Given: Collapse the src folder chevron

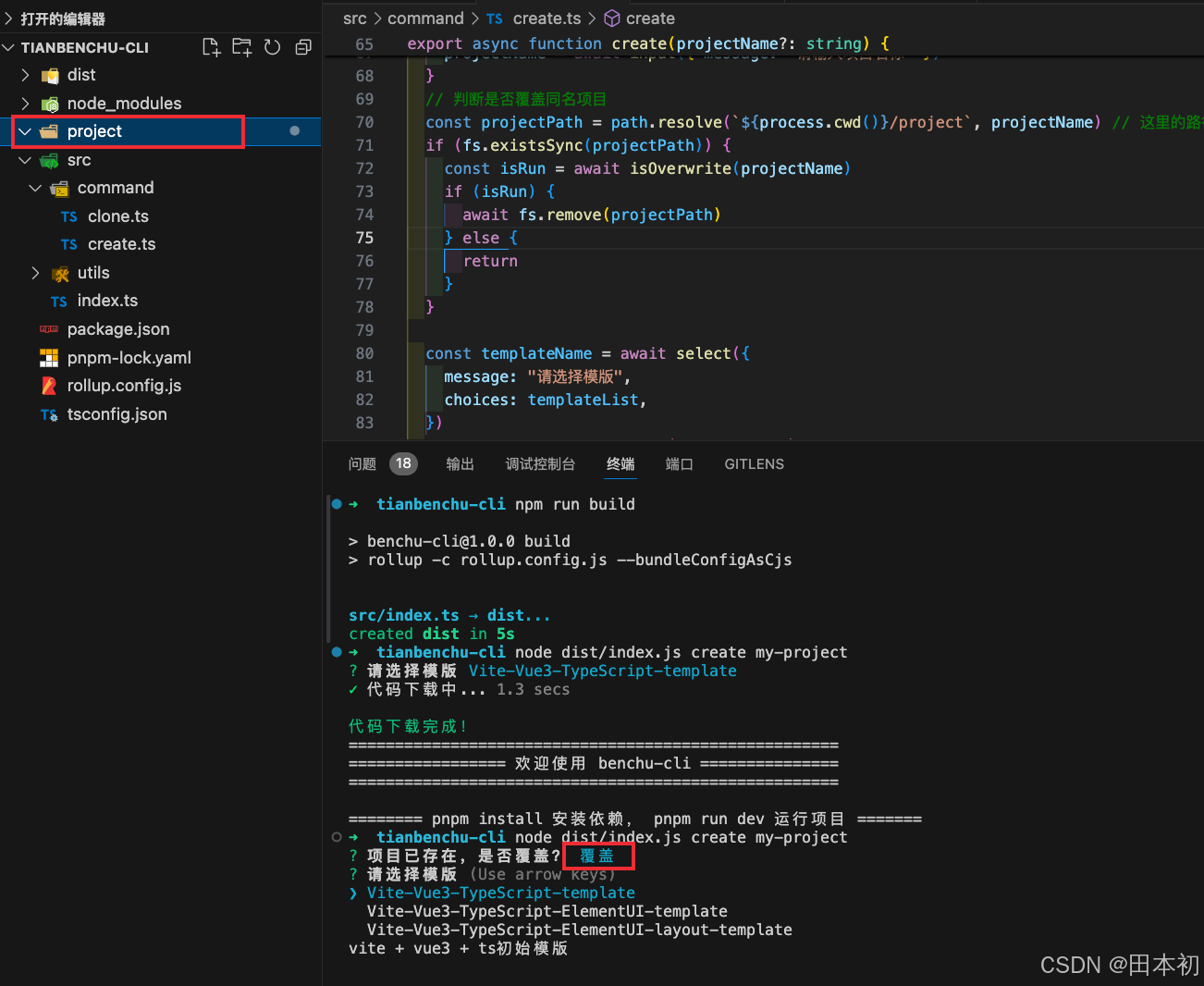Looking at the screenshot, I should [25, 160].
